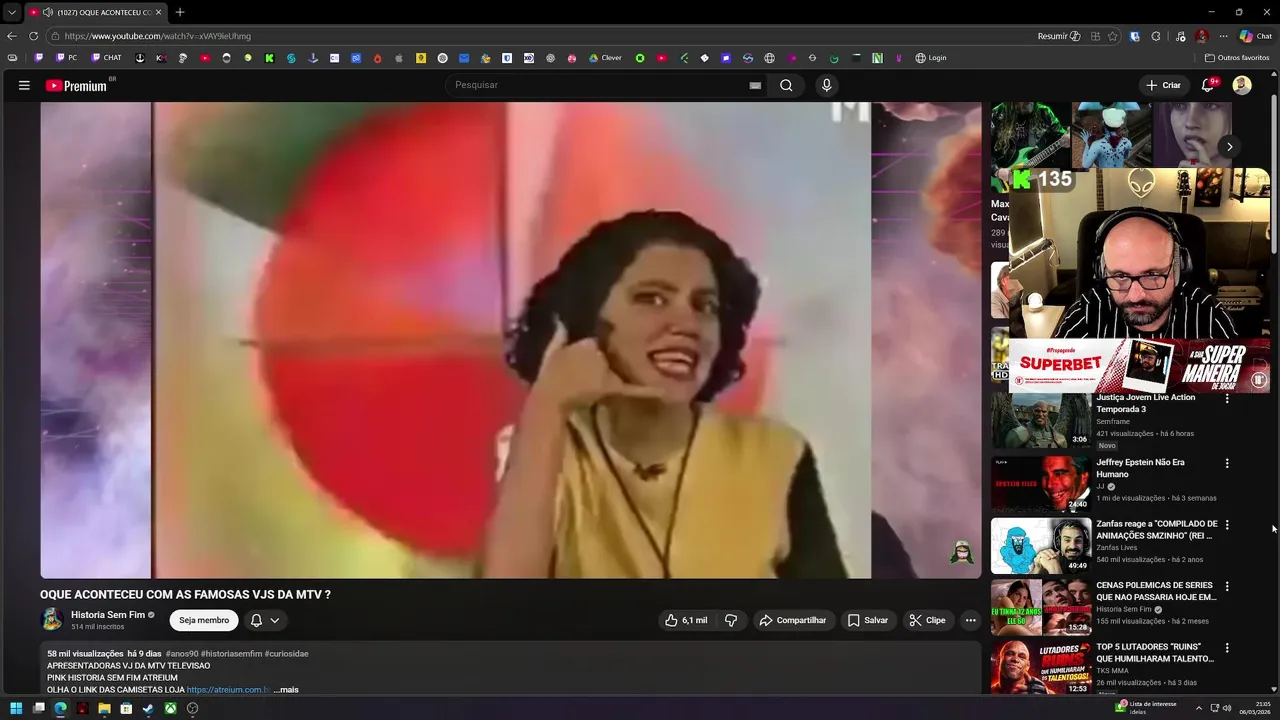Open a new browser tab

[x=180, y=12]
